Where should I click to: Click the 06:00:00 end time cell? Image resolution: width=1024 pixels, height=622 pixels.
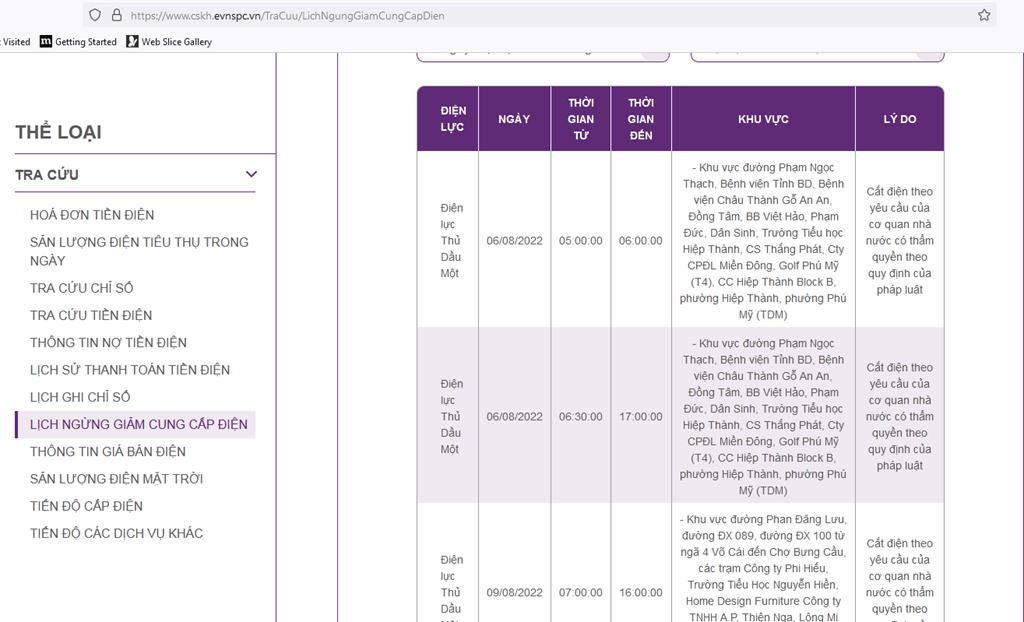coord(641,240)
